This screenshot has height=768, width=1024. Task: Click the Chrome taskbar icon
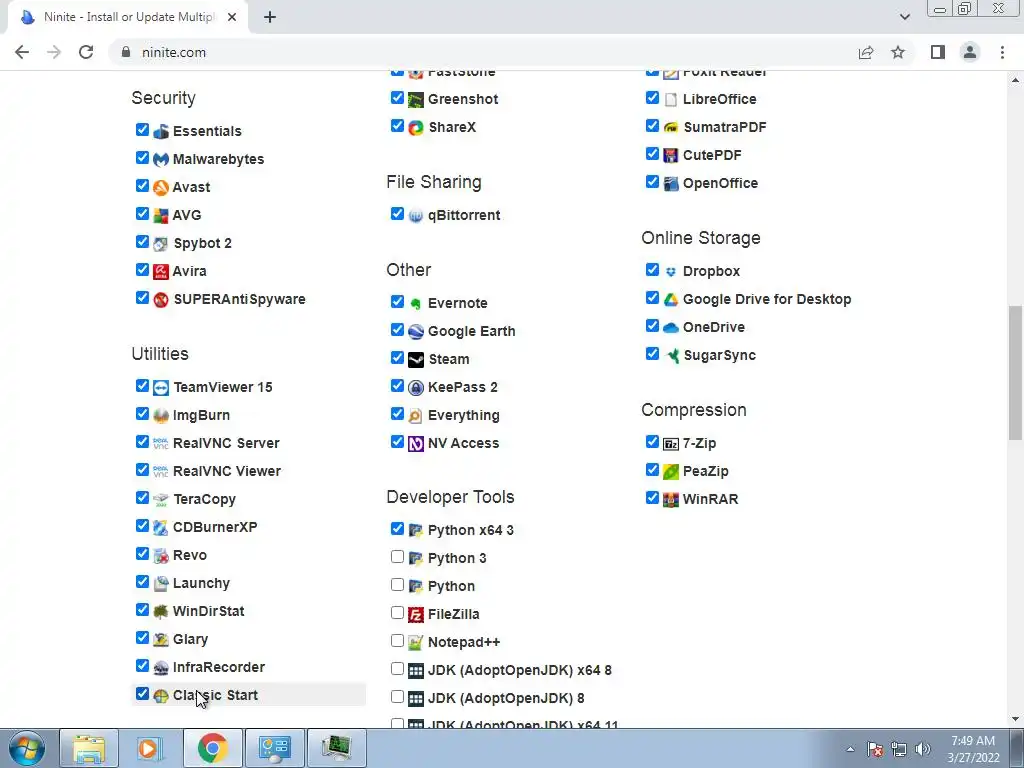(x=212, y=748)
